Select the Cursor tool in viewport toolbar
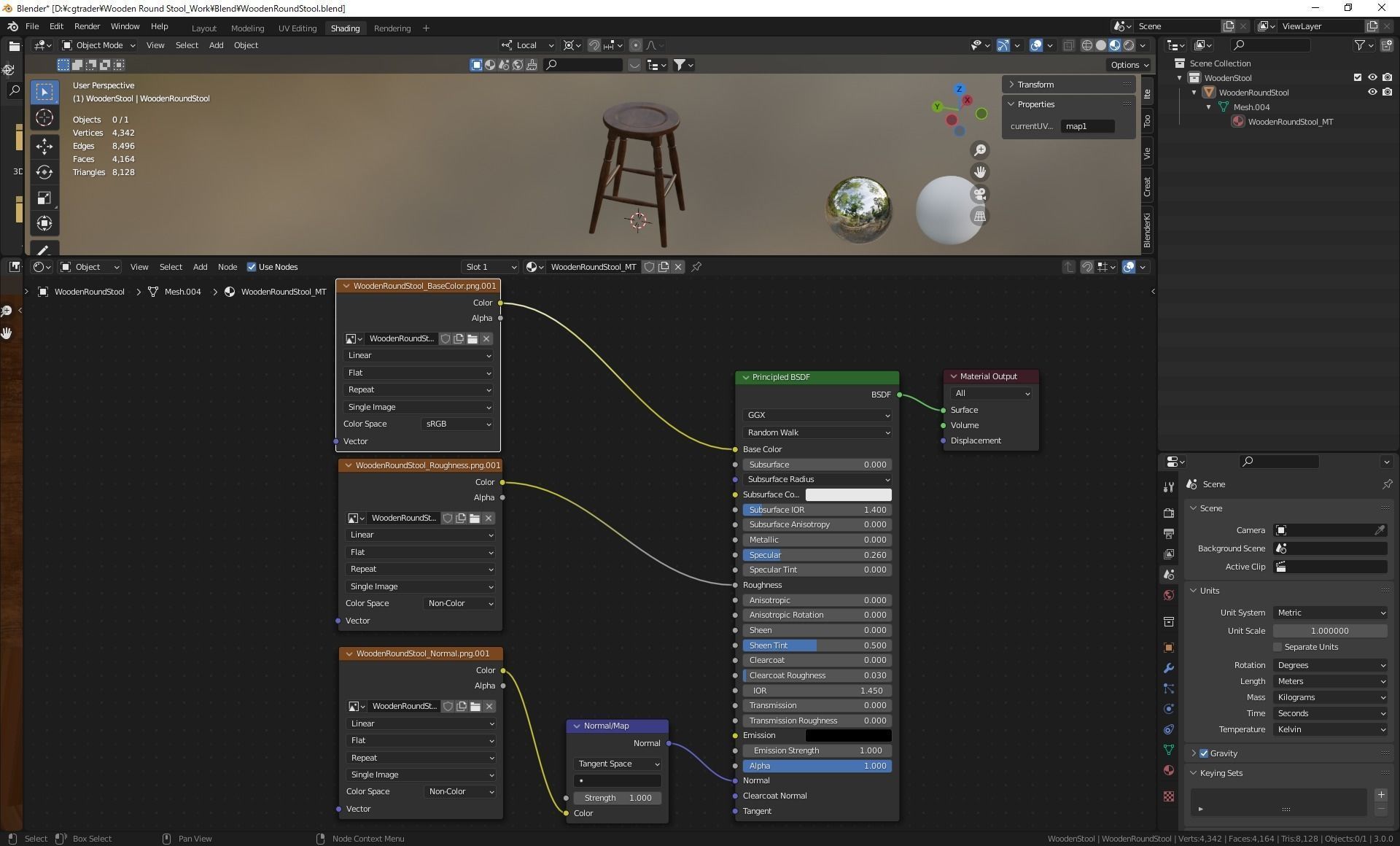1400x846 pixels. 44,118
